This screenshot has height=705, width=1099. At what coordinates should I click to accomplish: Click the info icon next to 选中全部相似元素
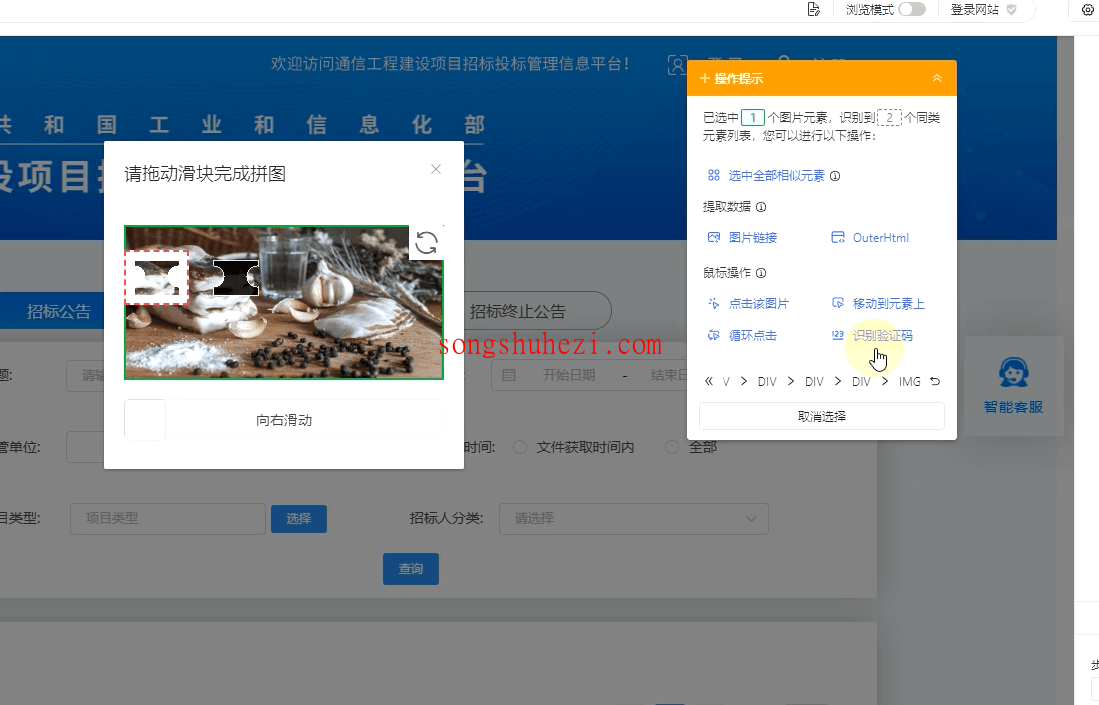point(835,176)
